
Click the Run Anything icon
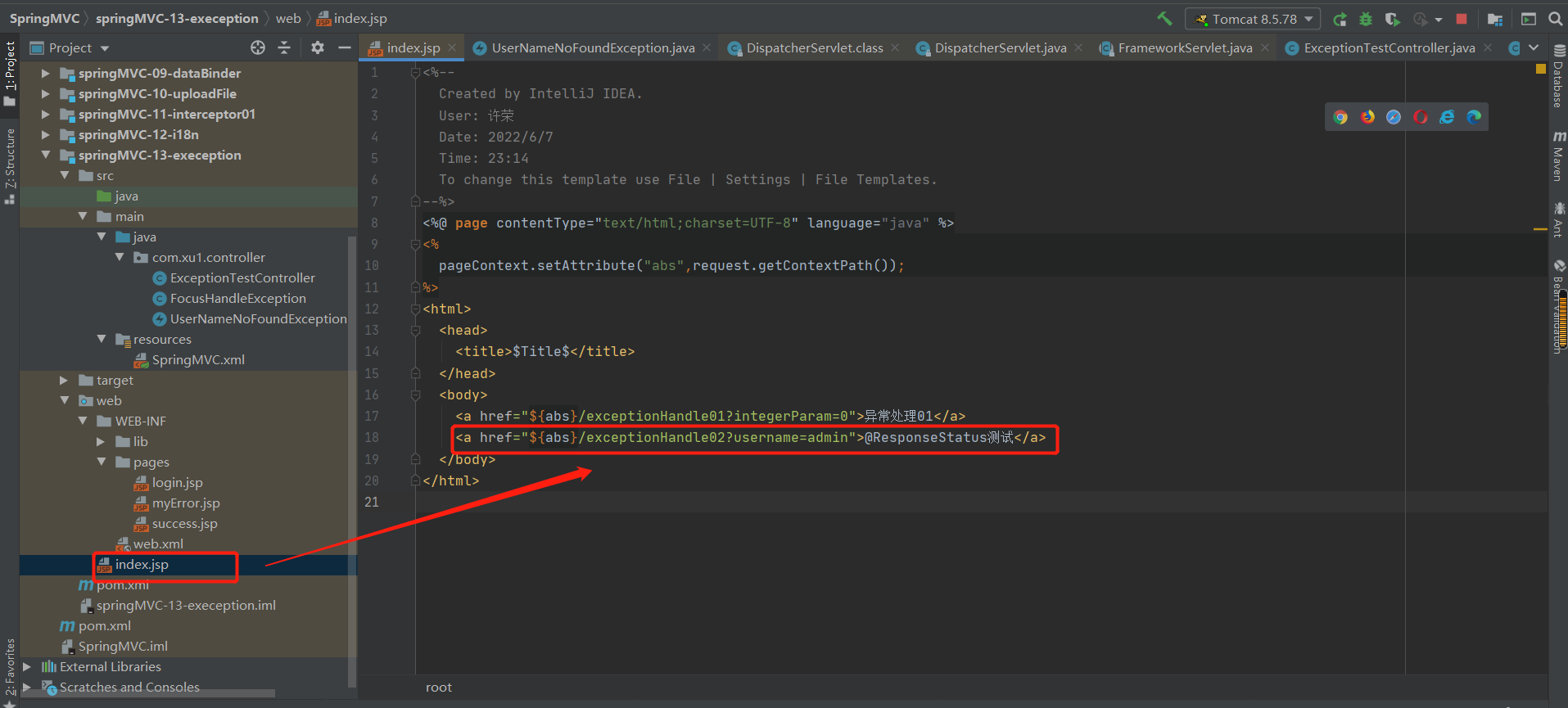click(1529, 19)
